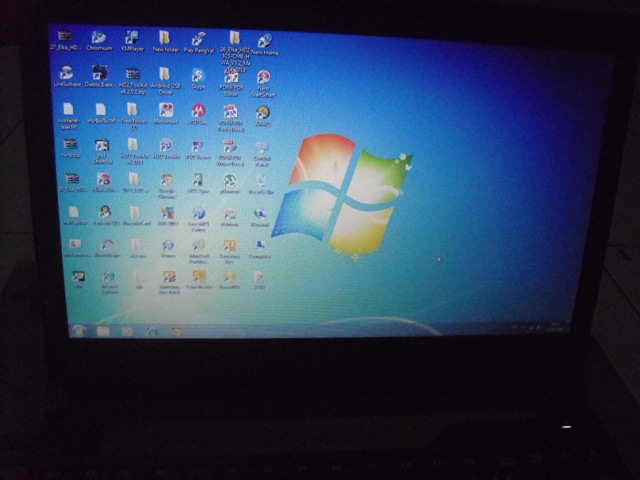Launch the Internet Explorer desktop shortcut
Viewport: 640px width, 480px height.
(109, 283)
